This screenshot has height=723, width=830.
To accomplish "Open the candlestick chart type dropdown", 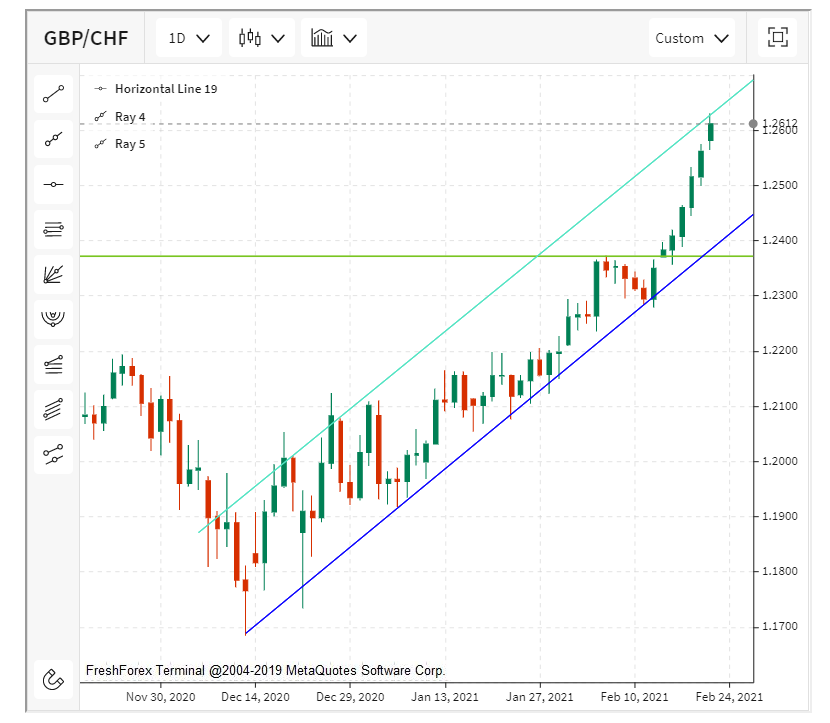I will [x=262, y=38].
